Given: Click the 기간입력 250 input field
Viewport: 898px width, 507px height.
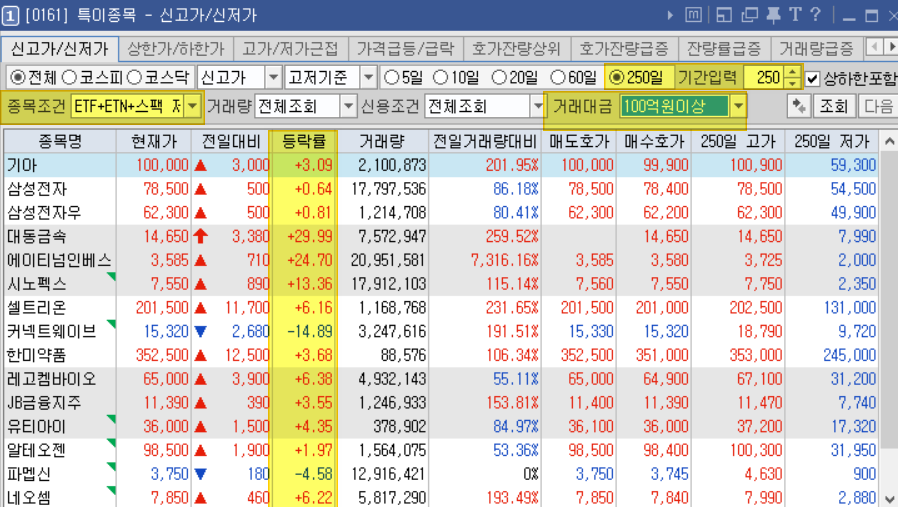Looking at the screenshot, I should pos(764,77).
